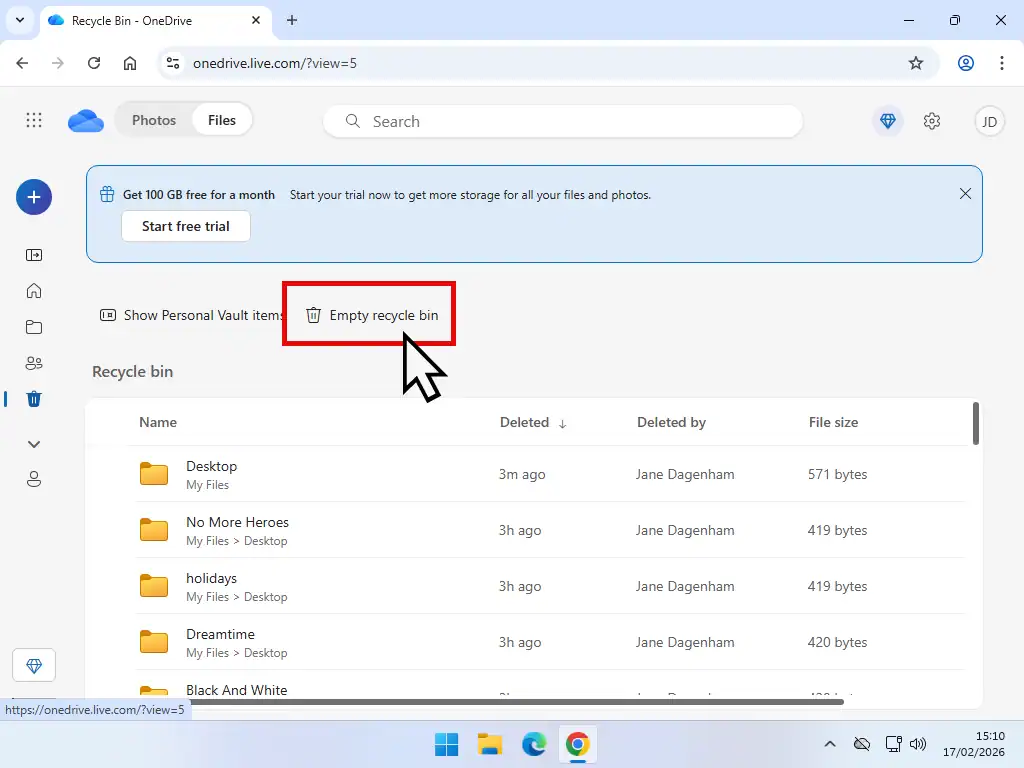1024x768 pixels.
Task: Expand the sidebar chevron below the trash icon
Action: (x=33, y=443)
